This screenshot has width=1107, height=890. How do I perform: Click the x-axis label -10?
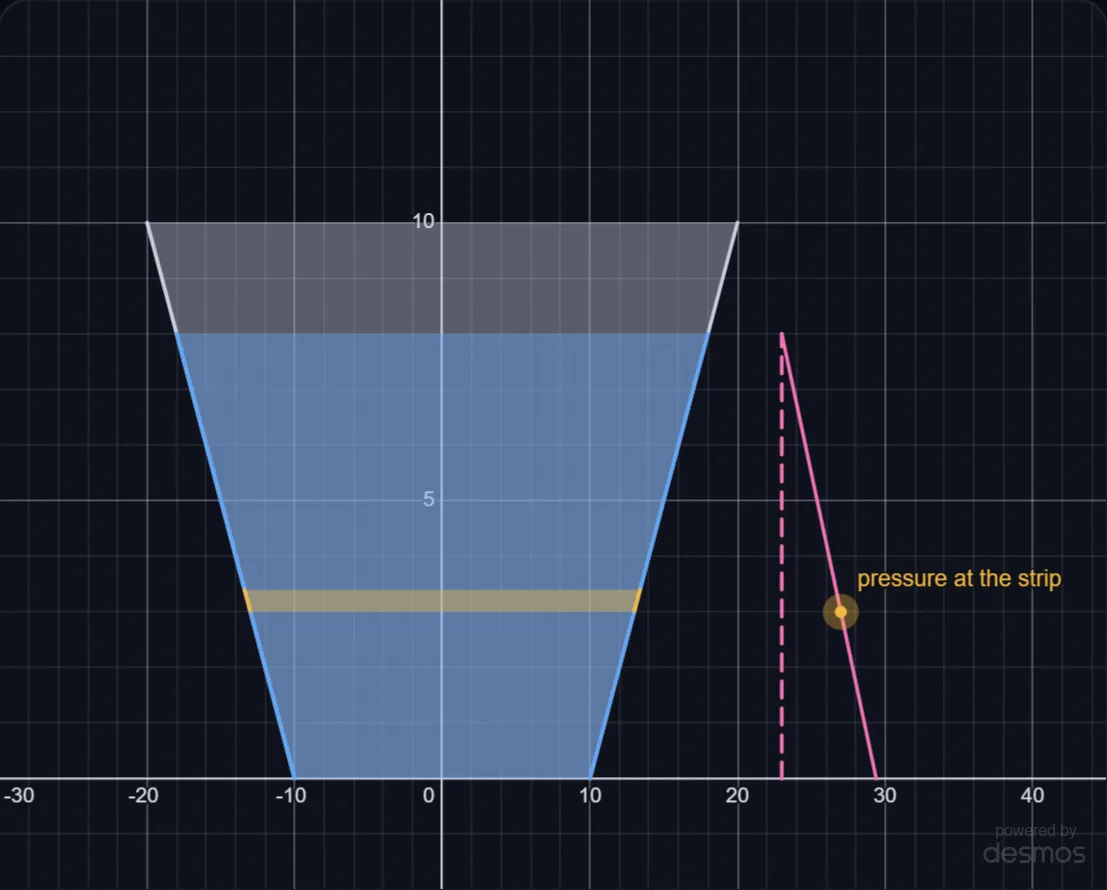tap(291, 795)
